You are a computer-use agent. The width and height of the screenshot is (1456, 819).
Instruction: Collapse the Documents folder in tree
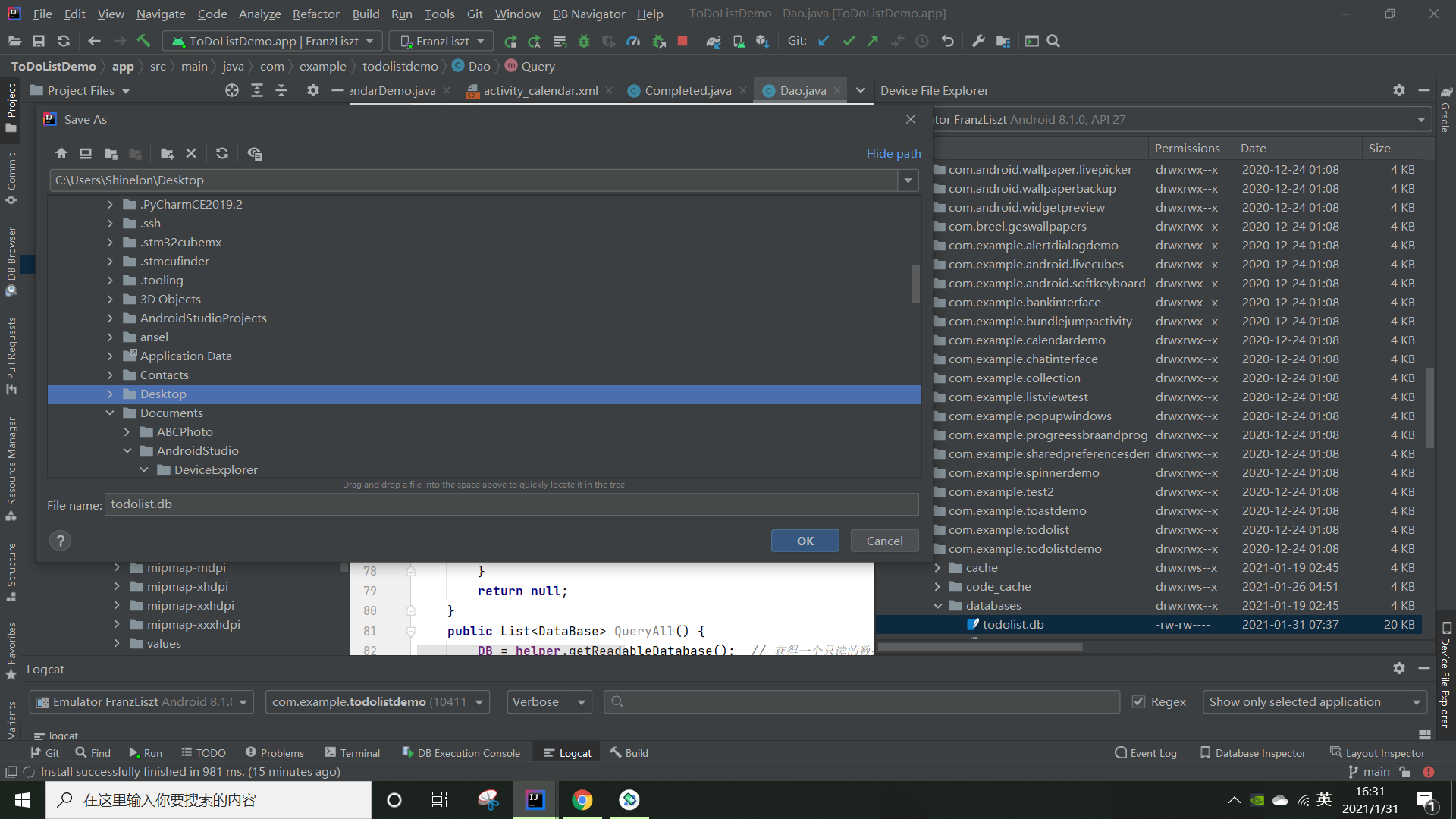click(x=110, y=413)
